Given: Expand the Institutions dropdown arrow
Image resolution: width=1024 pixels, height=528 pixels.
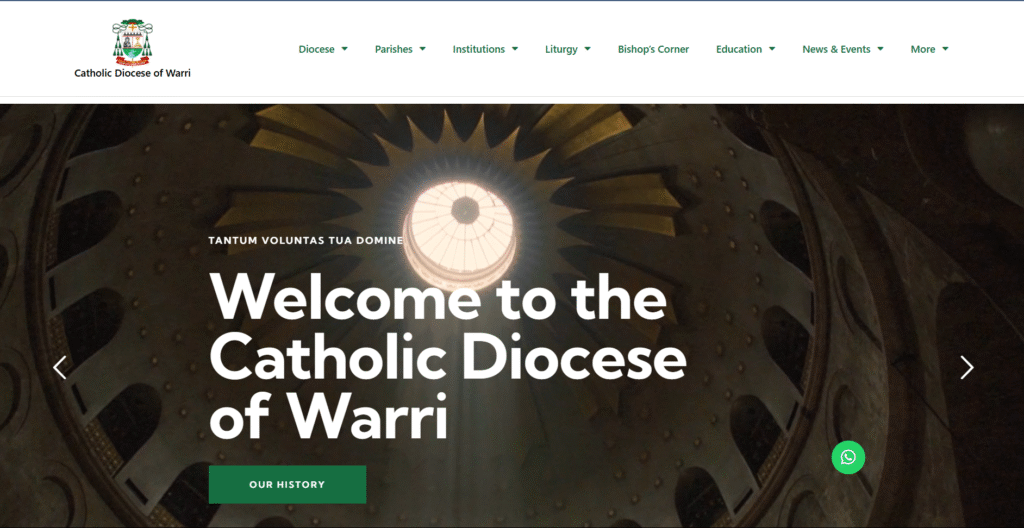Looking at the screenshot, I should click(515, 49).
